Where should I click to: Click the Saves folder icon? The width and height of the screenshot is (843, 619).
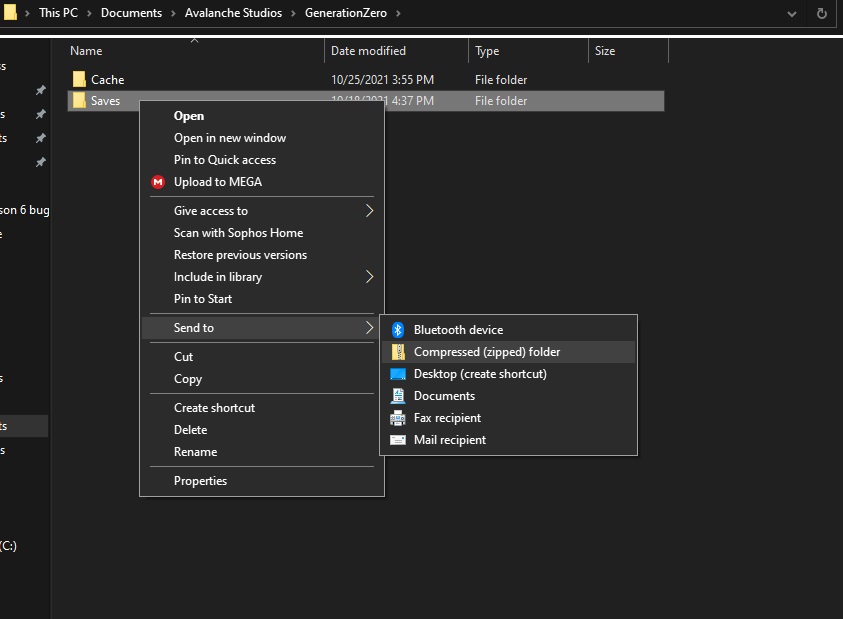(x=79, y=101)
